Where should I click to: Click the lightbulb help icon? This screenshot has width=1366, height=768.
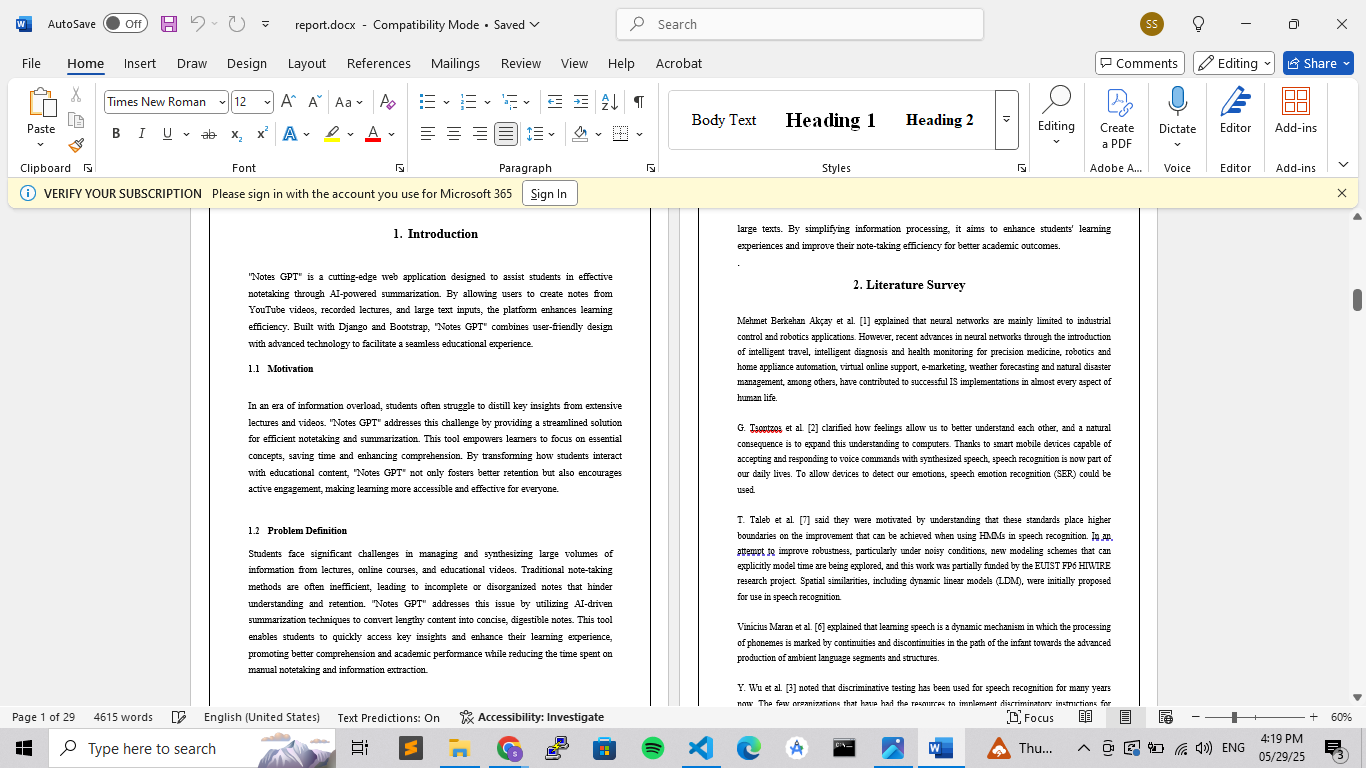click(1198, 24)
